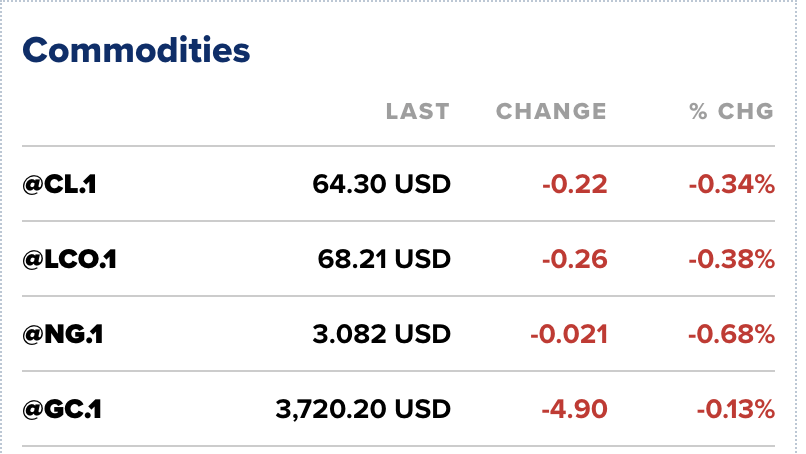Select the 3.082 USD last price

pos(378,334)
